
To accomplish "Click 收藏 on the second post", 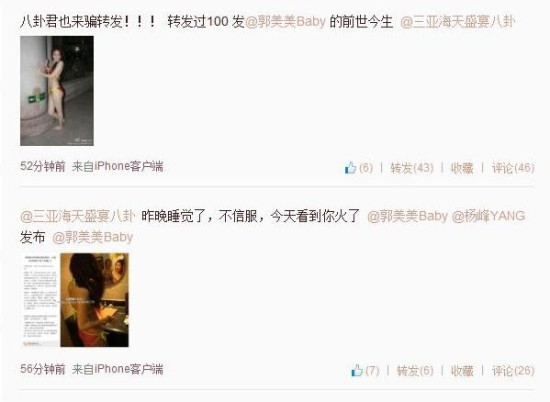I will [x=462, y=371].
